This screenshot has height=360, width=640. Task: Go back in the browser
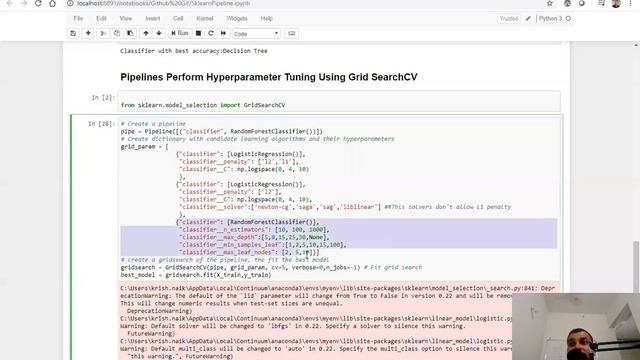(10, 3)
